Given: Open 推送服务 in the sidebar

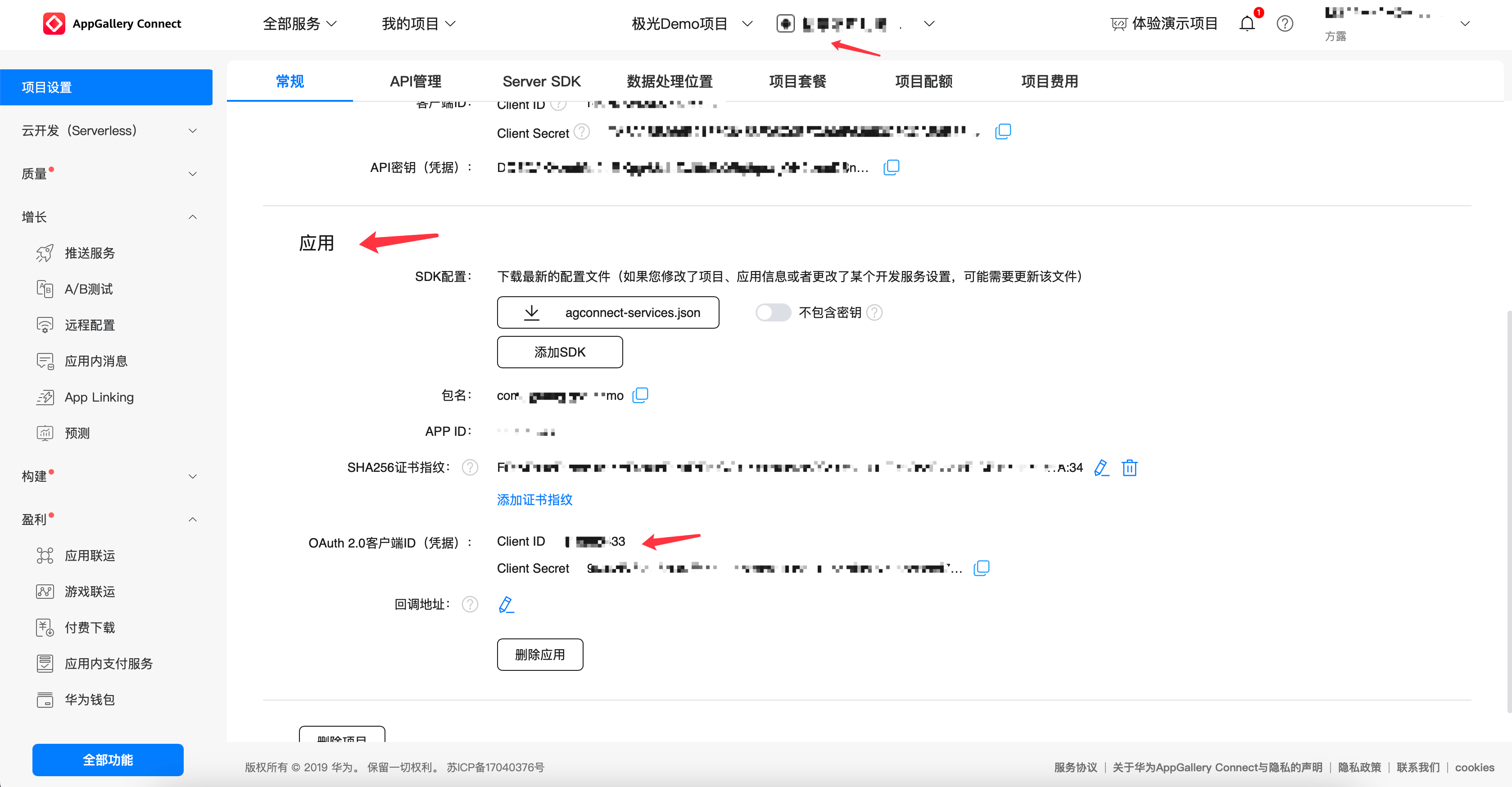Looking at the screenshot, I should pyautogui.click(x=90, y=253).
